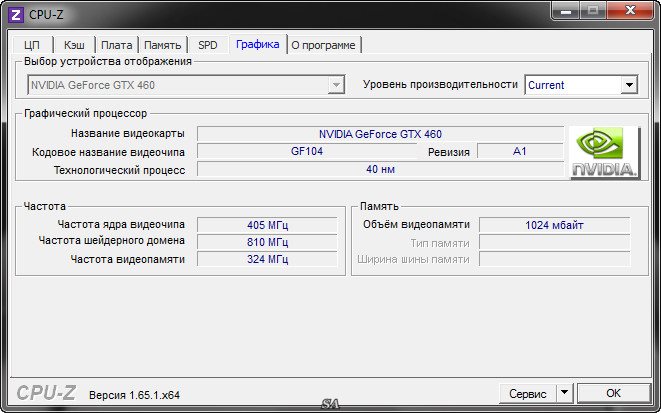Select the 324 МГц memory clock value
Viewport: 661px width, 413px height.
(x=267, y=259)
